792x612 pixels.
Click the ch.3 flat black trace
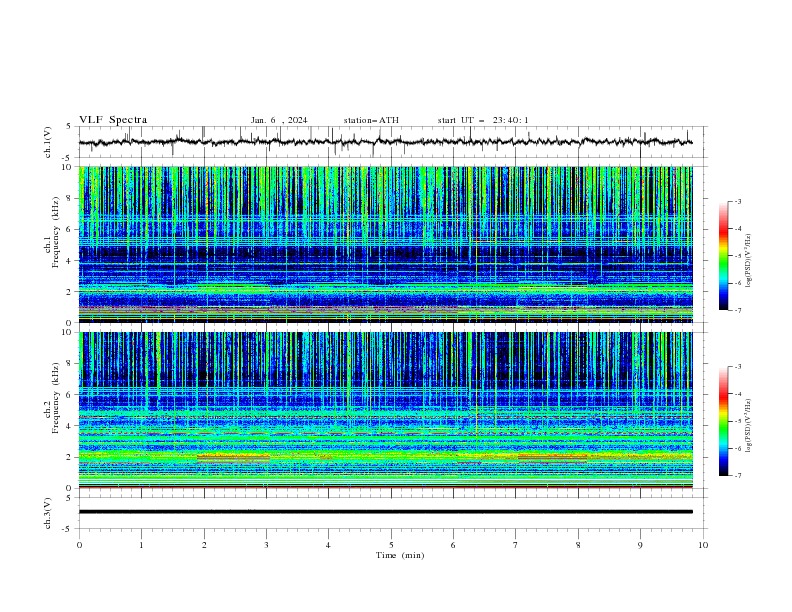coord(385,512)
